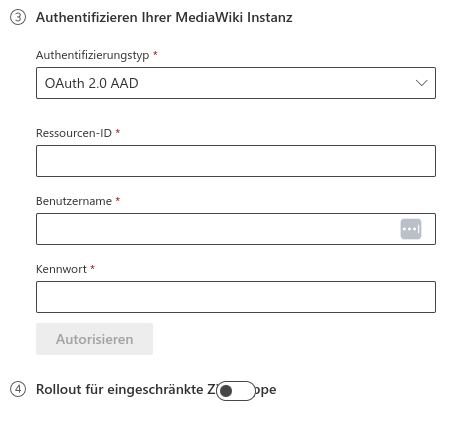The image size is (466, 428).
Task: Click the Benutzername field label
Action: [x=74, y=201]
